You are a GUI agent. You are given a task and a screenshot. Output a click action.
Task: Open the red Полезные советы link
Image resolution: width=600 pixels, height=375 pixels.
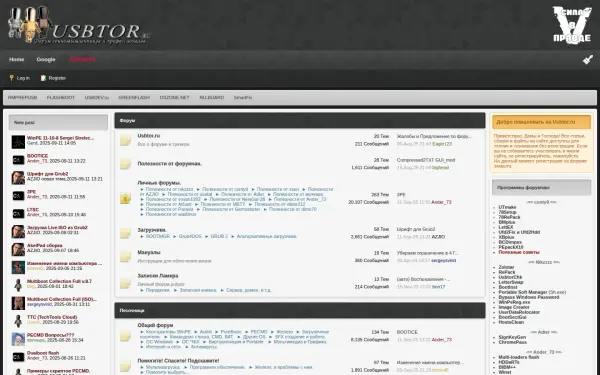tap(519, 252)
